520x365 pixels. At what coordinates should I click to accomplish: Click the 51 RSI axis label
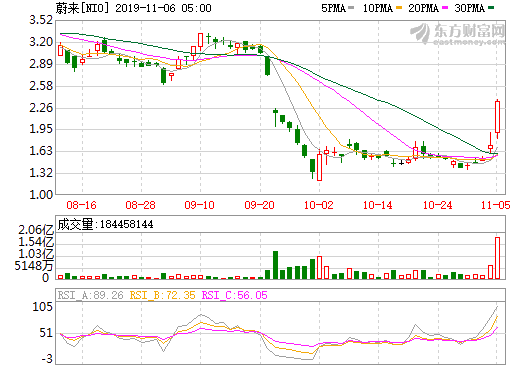pos(46,333)
